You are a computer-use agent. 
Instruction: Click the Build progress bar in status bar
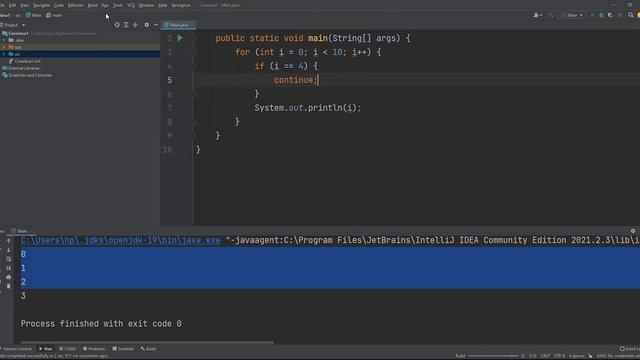point(493,356)
